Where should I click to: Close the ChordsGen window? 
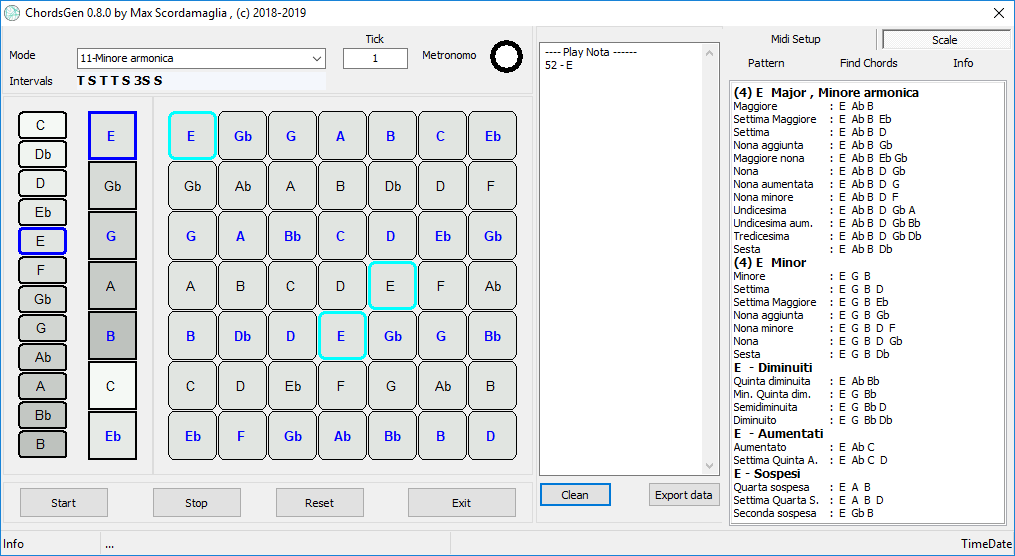[999, 13]
